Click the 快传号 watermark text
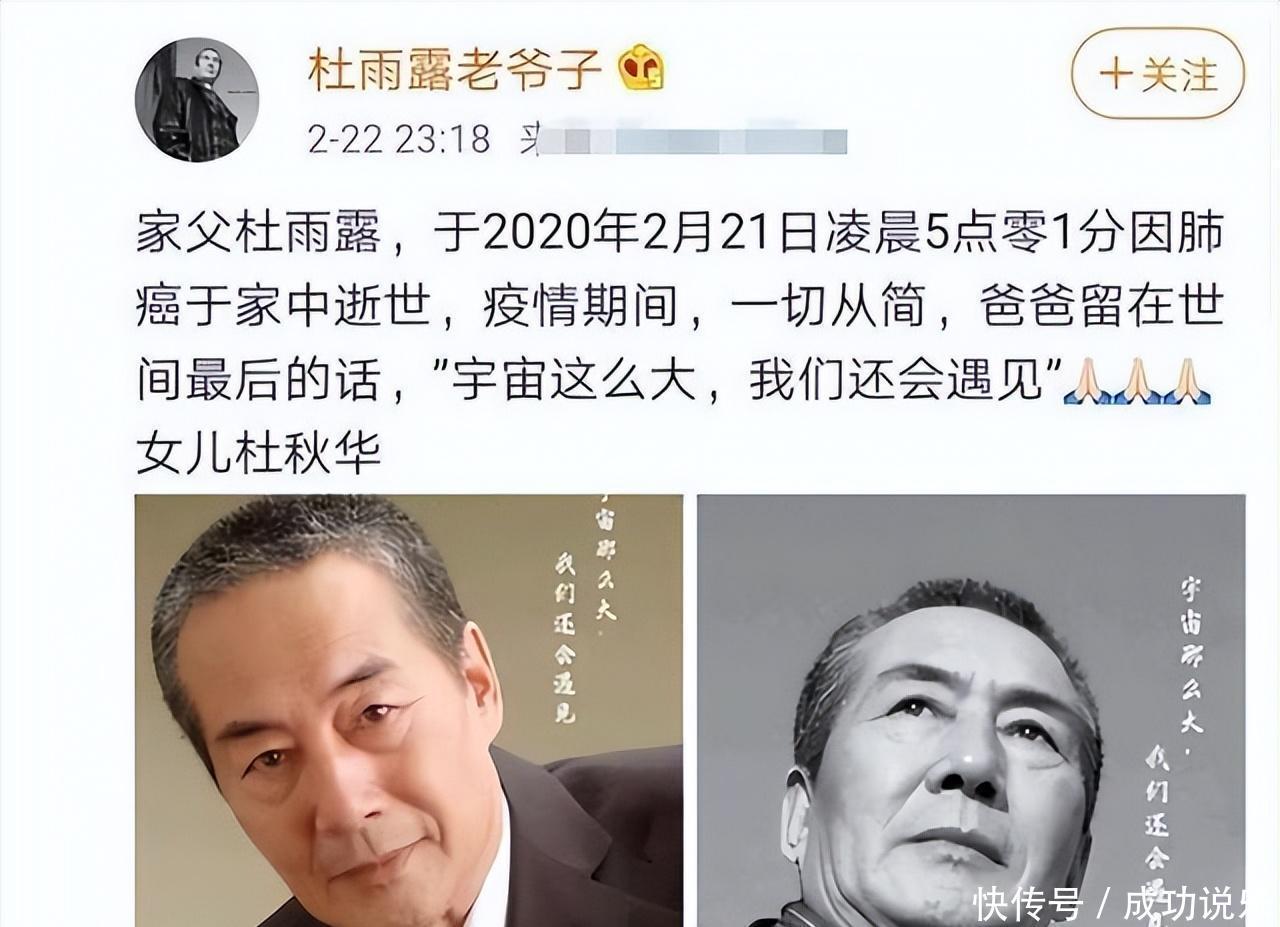 pos(1028,904)
